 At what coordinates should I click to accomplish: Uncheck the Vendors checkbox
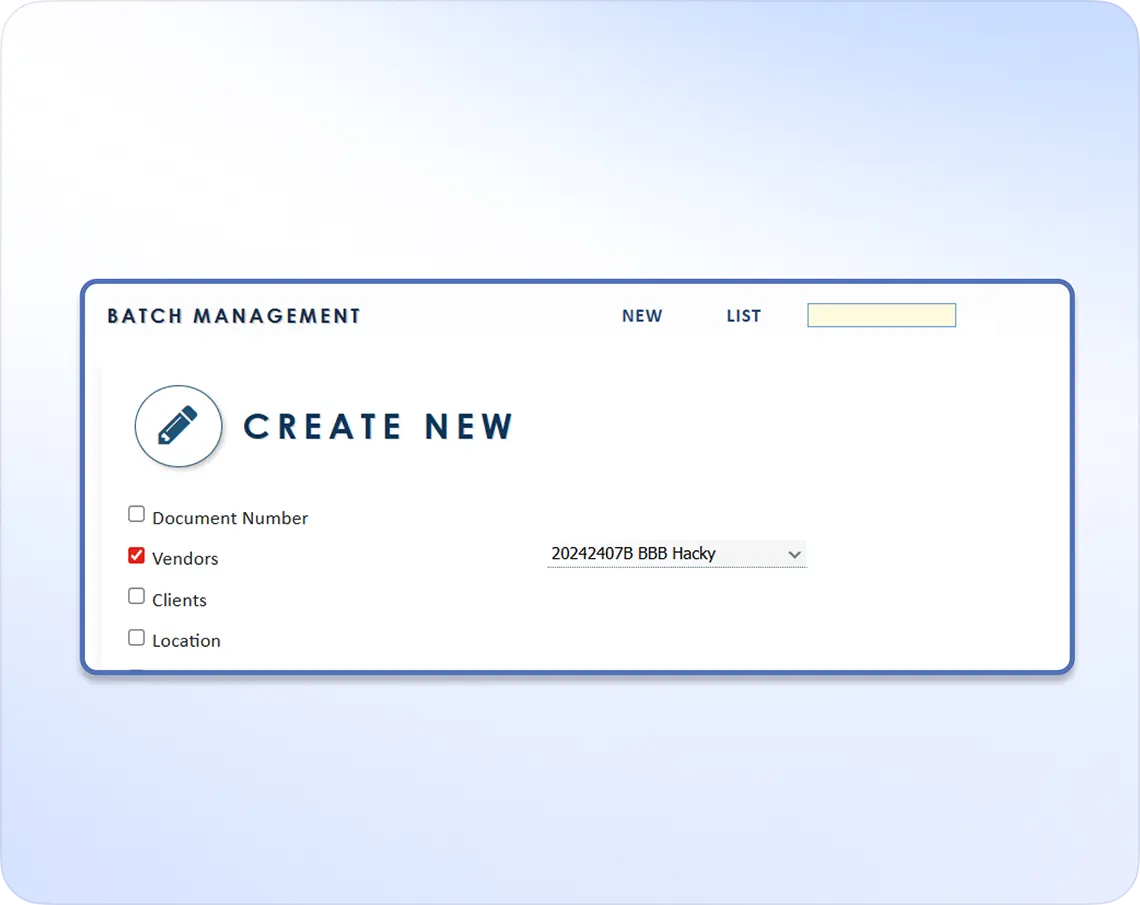136,555
